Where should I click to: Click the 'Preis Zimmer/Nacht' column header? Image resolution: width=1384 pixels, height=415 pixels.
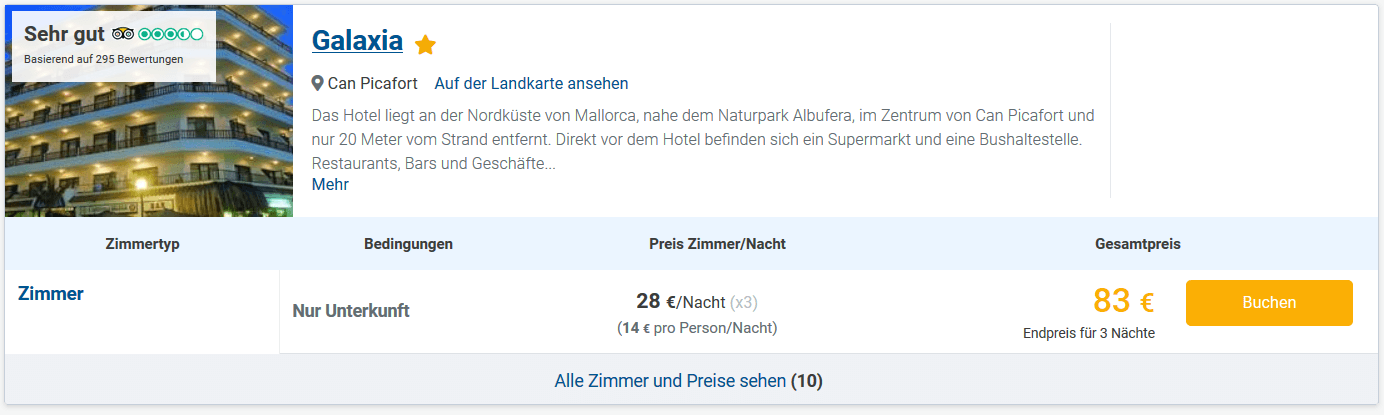717,244
